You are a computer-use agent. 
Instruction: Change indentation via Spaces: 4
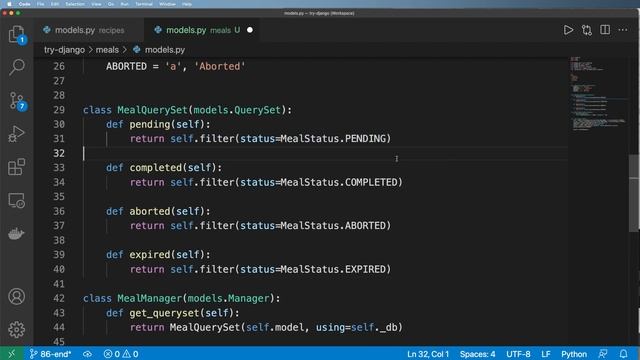[478, 354]
